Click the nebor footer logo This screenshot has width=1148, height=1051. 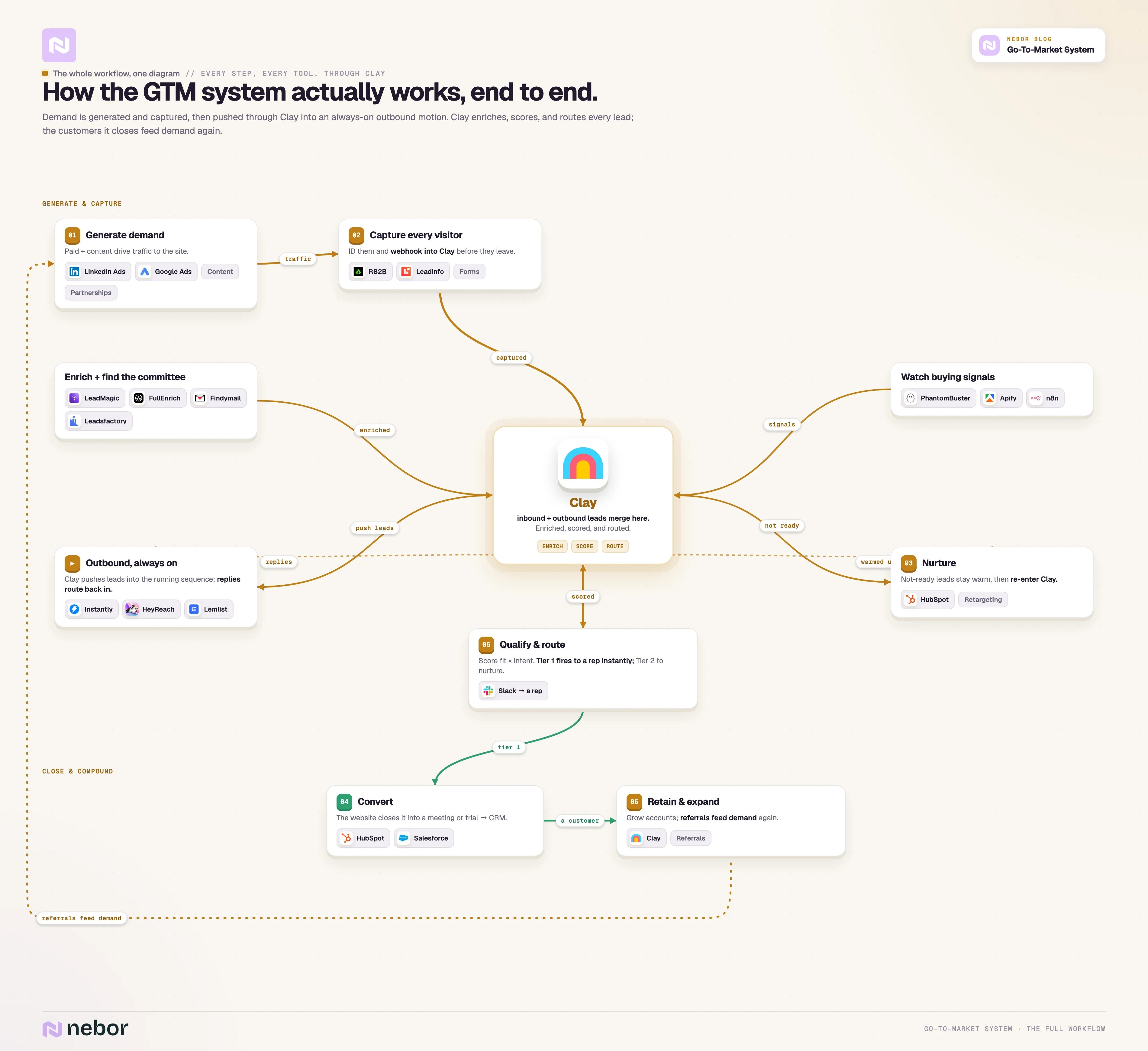click(x=85, y=1028)
